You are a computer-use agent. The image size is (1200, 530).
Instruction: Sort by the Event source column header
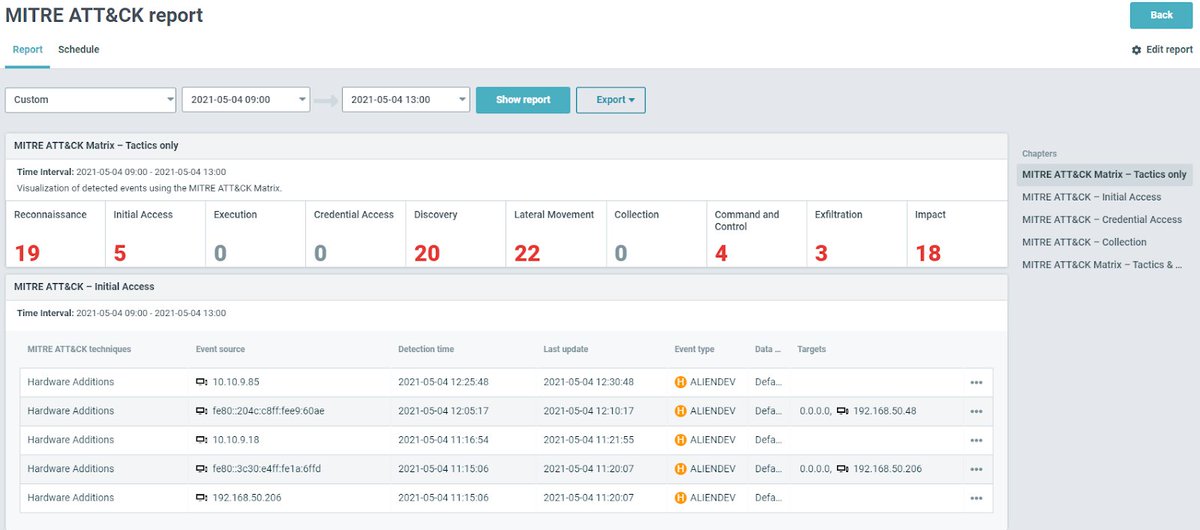[220, 350]
